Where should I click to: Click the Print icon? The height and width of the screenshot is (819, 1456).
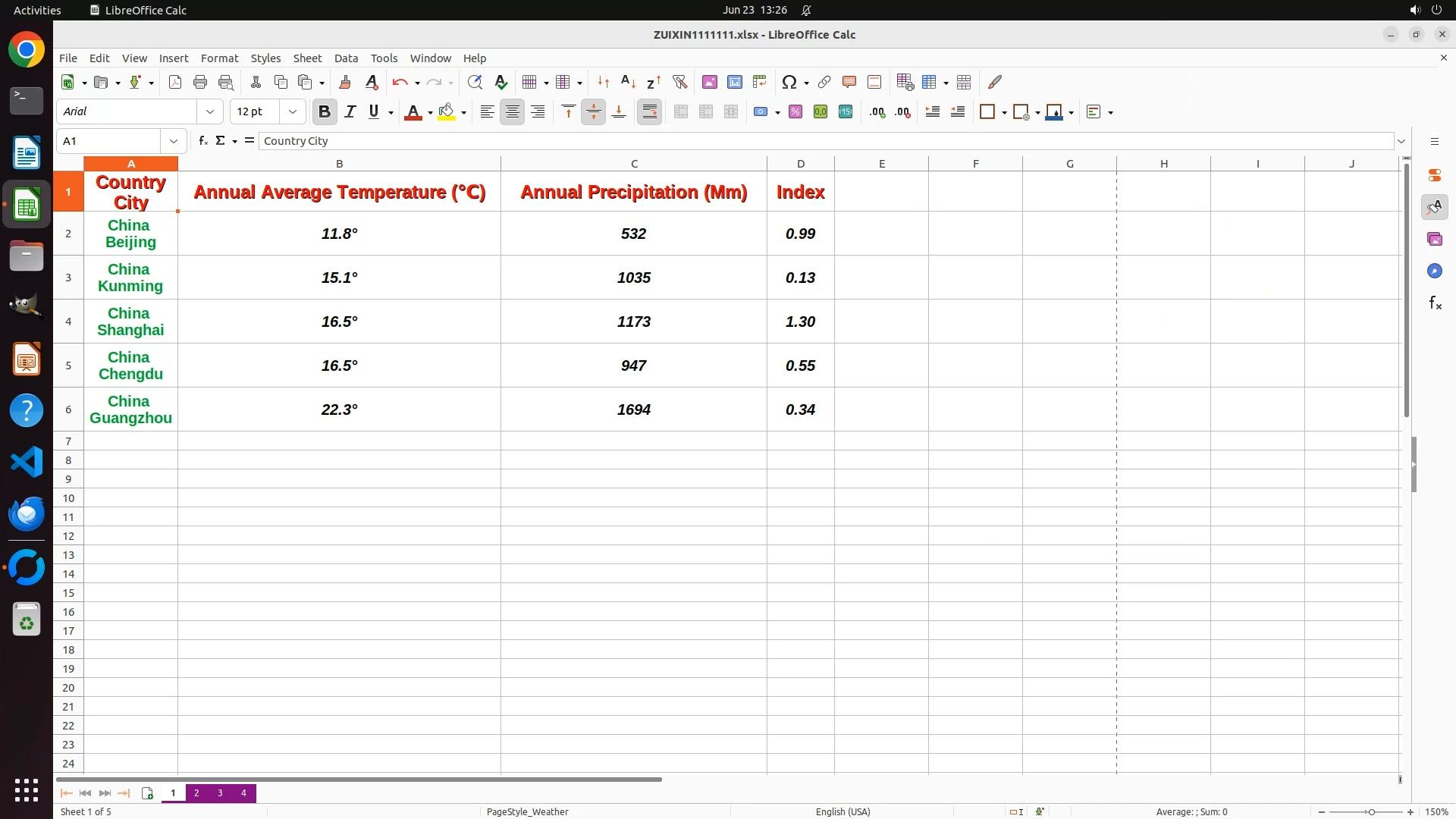point(200,82)
